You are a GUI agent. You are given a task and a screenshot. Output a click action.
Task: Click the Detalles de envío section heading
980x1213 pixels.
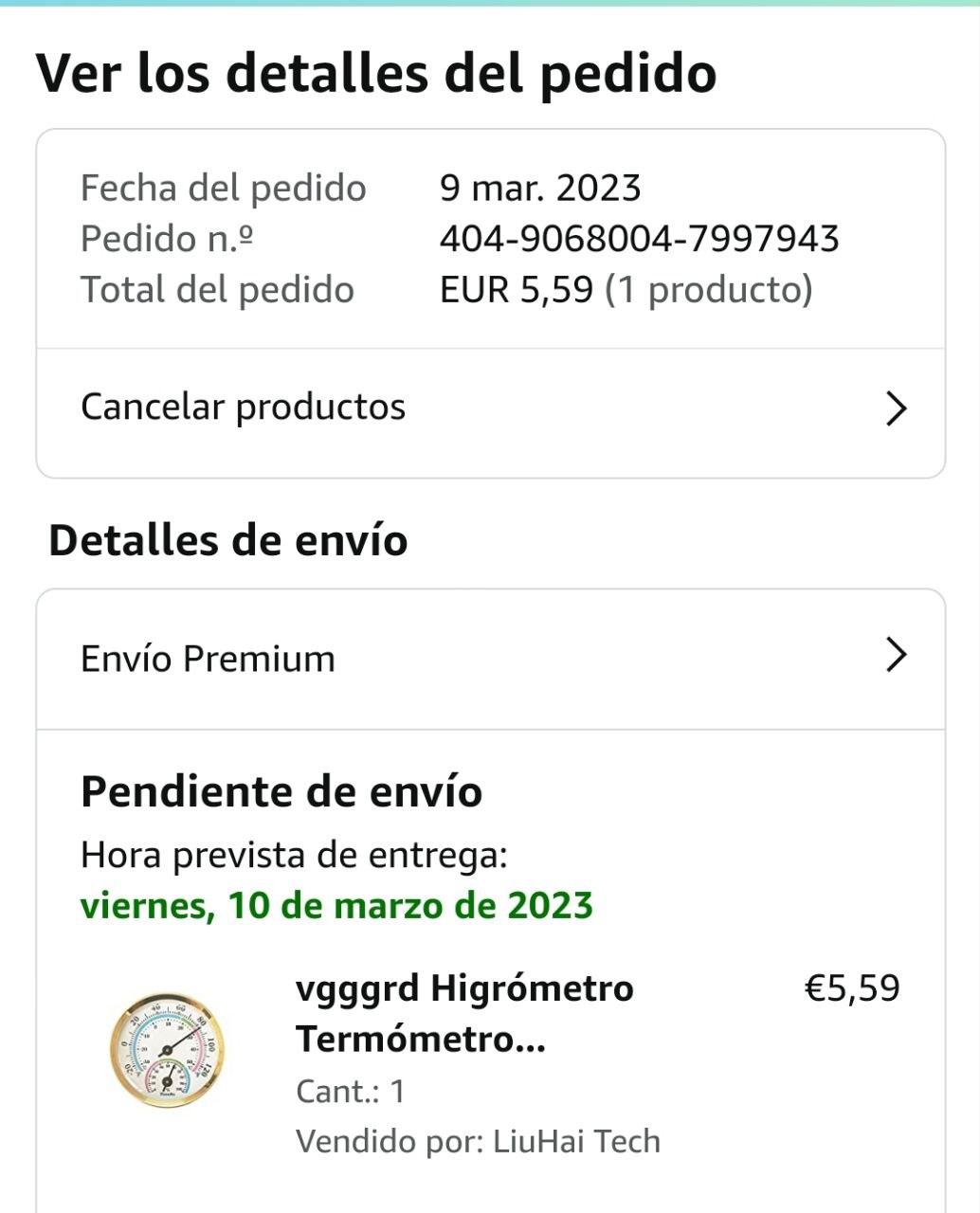227,540
